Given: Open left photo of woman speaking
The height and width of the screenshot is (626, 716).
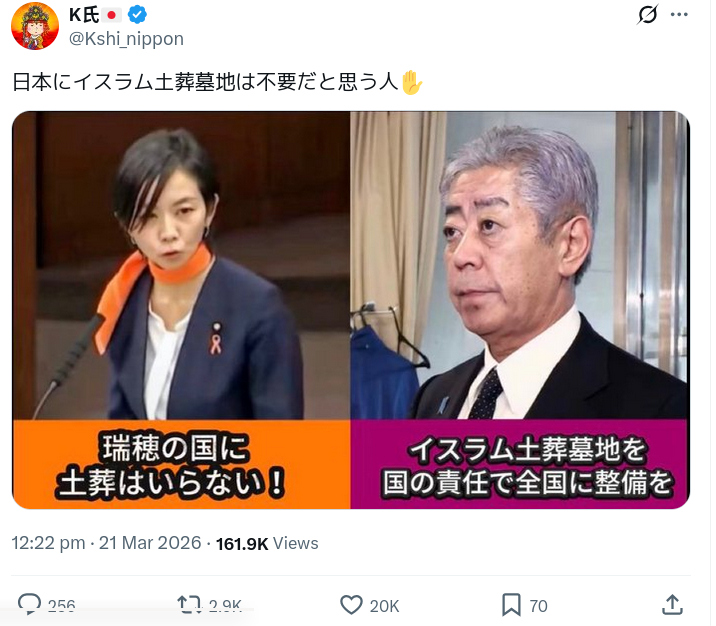Looking at the screenshot, I should [x=181, y=265].
